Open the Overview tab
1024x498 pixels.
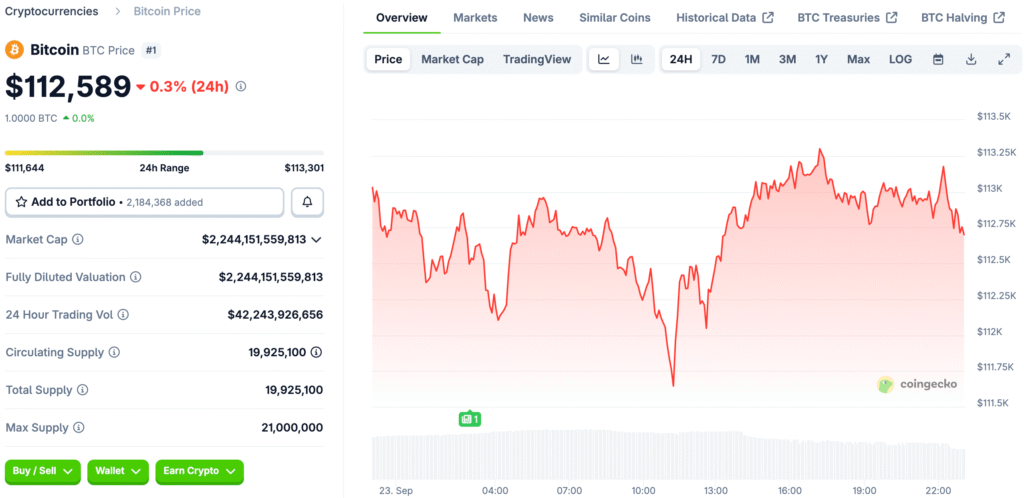(x=402, y=18)
